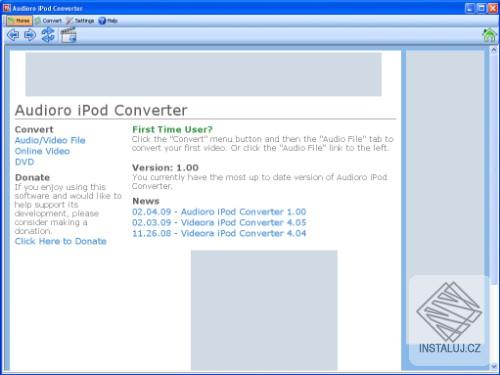Select the DVD convert link
500x375 pixels.
tap(24, 162)
